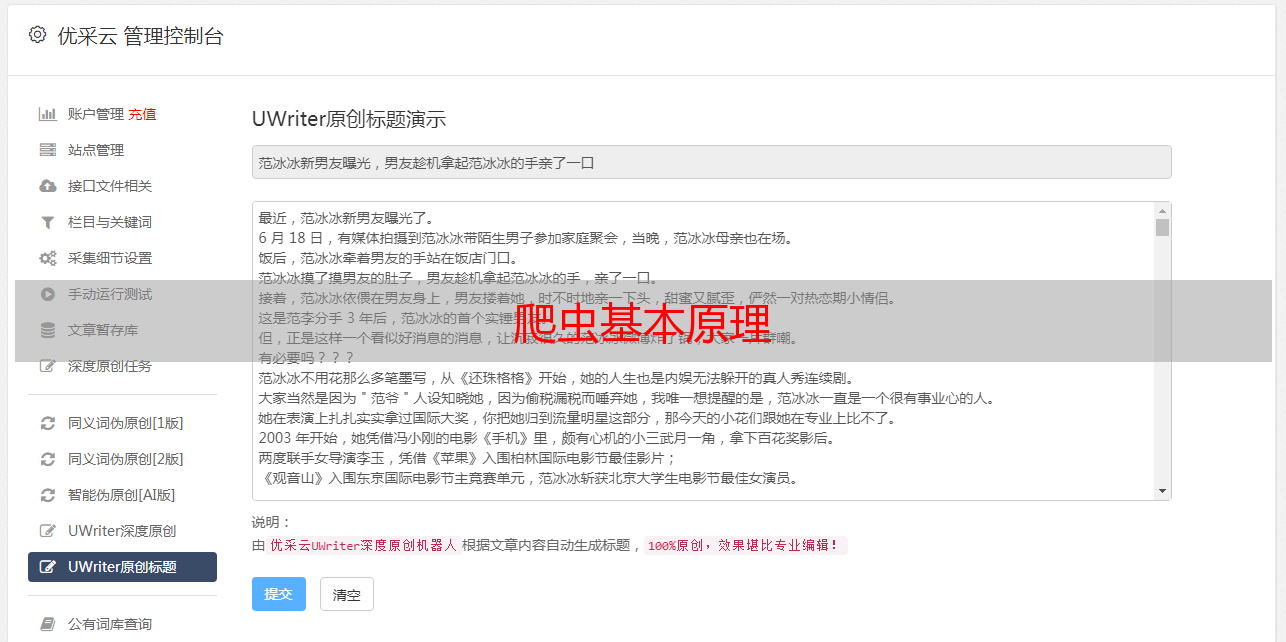Screen dimensions: 1286x642
Task: Click the line starting 6 月 18 日
Action: pyautogui.click(x=525, y=238)
